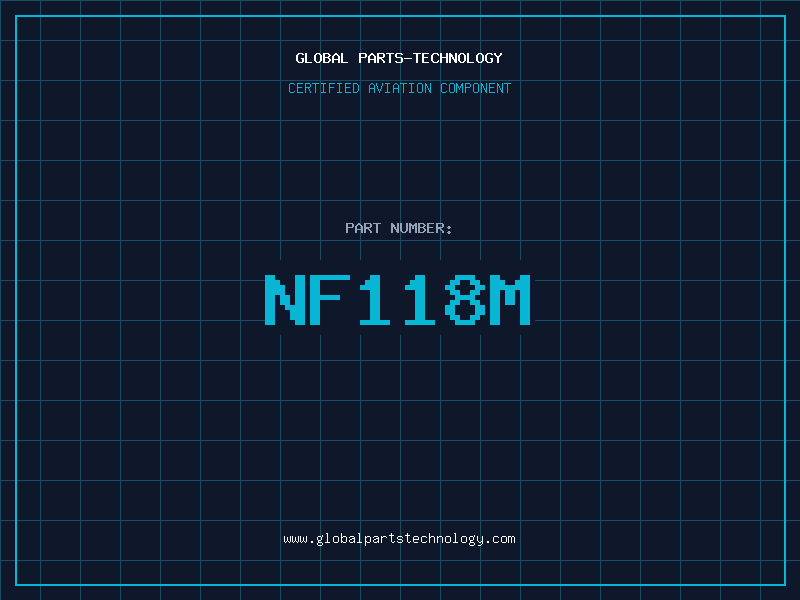Click the 'www' prefix of the URL
The width and height of the screenshot is (800, 600).
point(294,539)
